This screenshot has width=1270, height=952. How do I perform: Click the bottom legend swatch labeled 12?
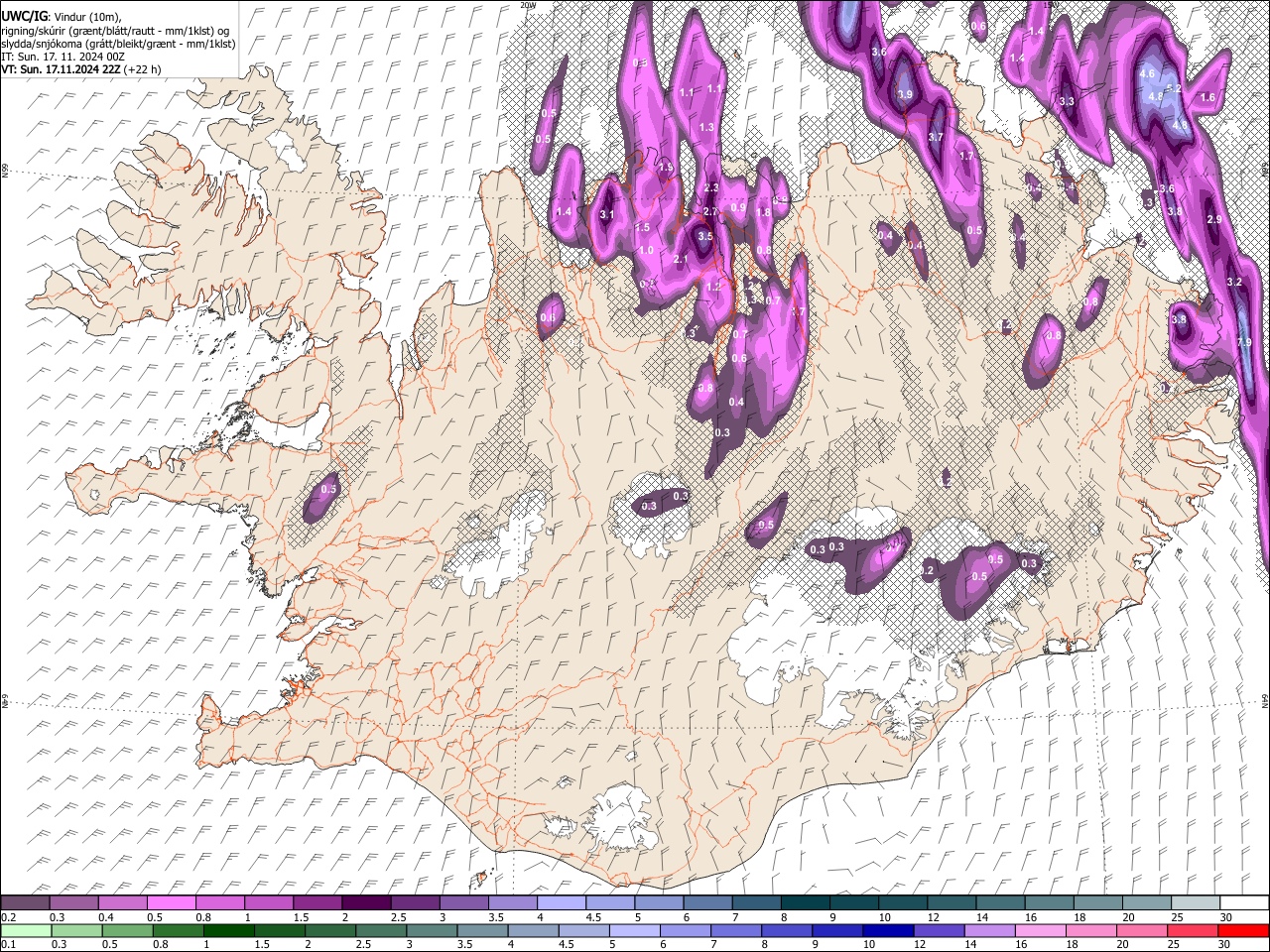[939, 930]
